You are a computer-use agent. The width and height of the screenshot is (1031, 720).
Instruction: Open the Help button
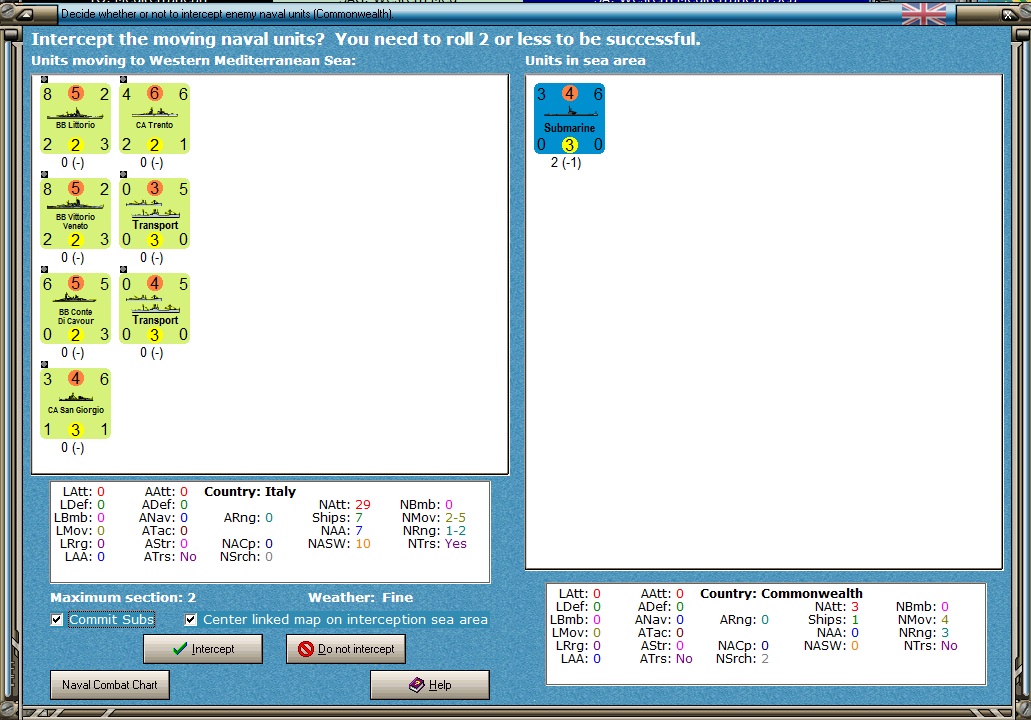430,684
